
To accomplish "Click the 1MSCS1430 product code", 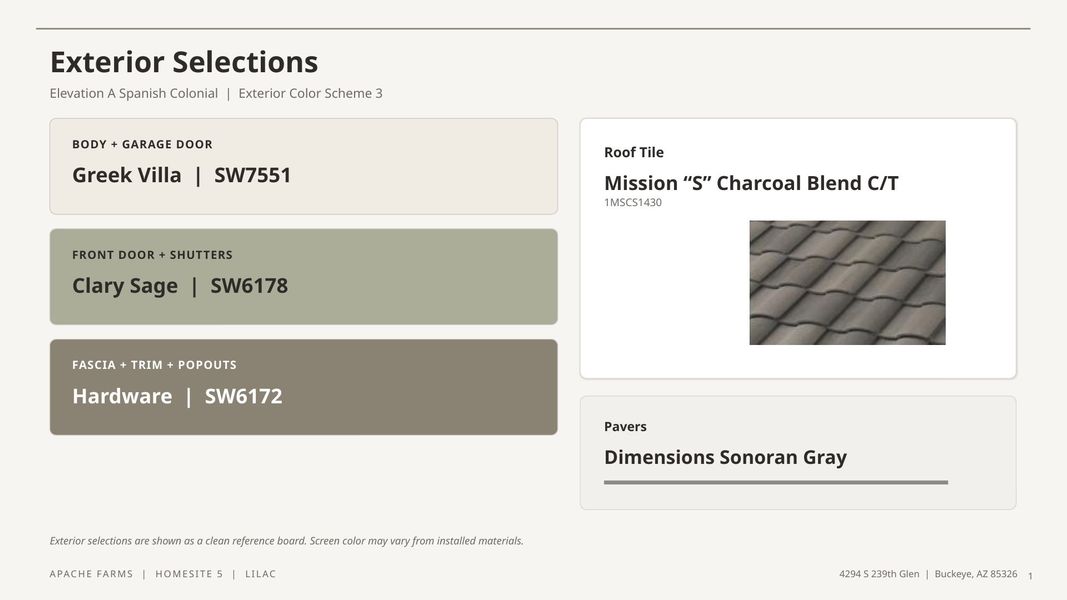I will click(x=633, y=203).
